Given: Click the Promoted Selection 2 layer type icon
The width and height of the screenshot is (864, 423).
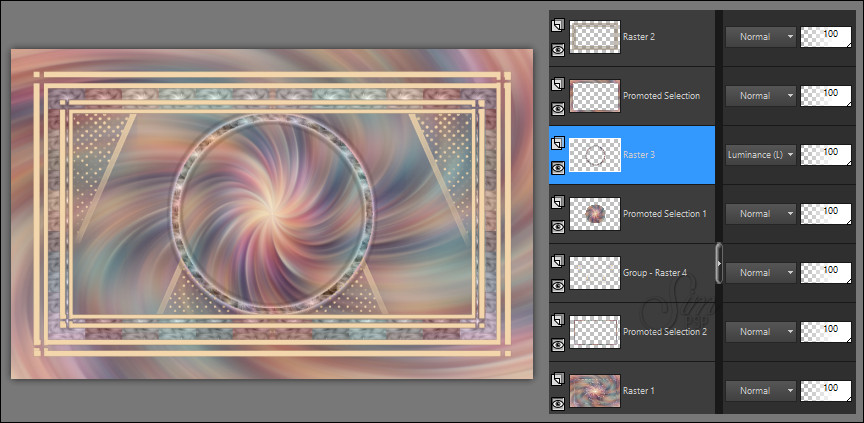Looking at the screenshot, I should pyautogui.click(x=558, y=320).
